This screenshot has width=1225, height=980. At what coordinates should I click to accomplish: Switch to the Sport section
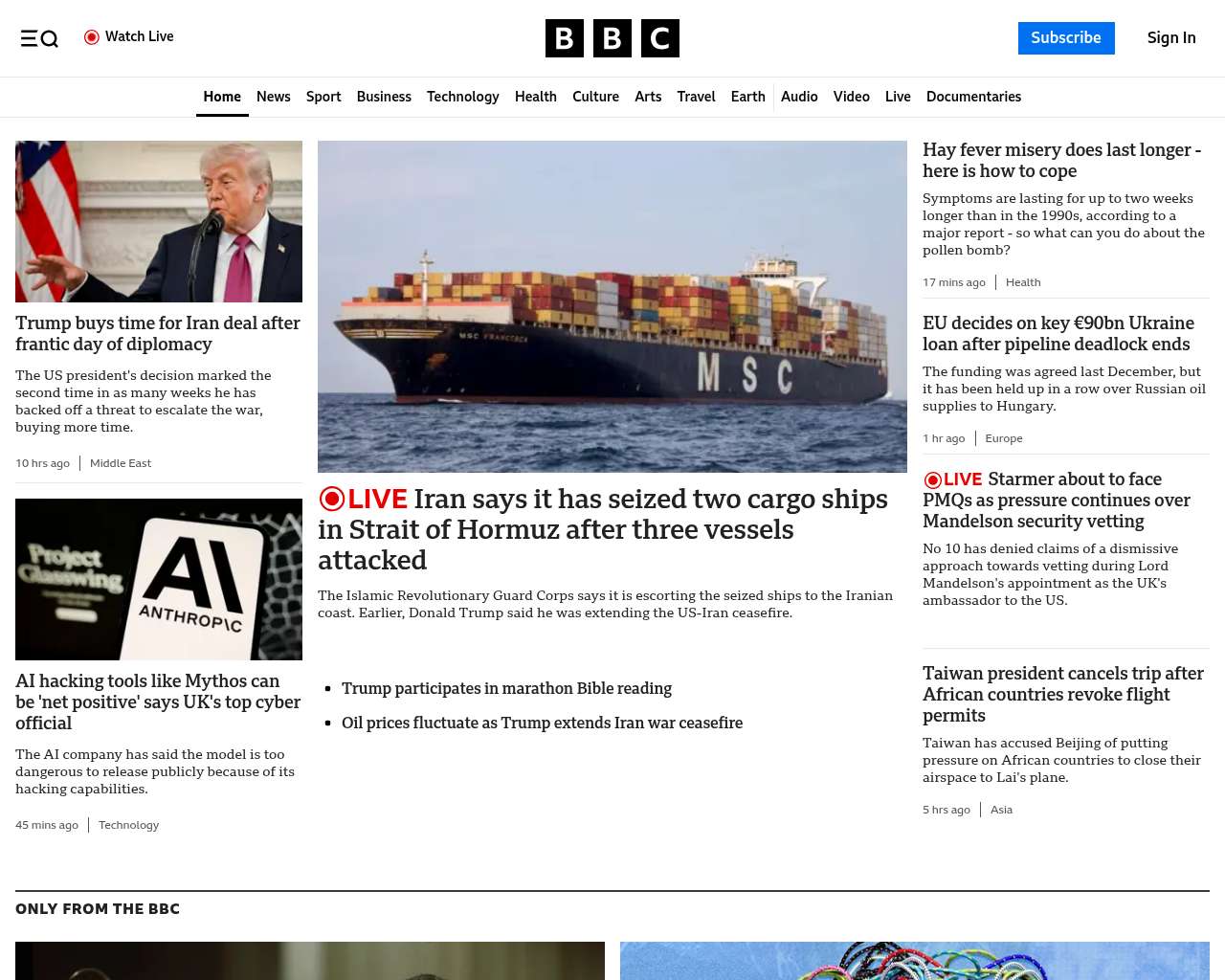point(323,97)
